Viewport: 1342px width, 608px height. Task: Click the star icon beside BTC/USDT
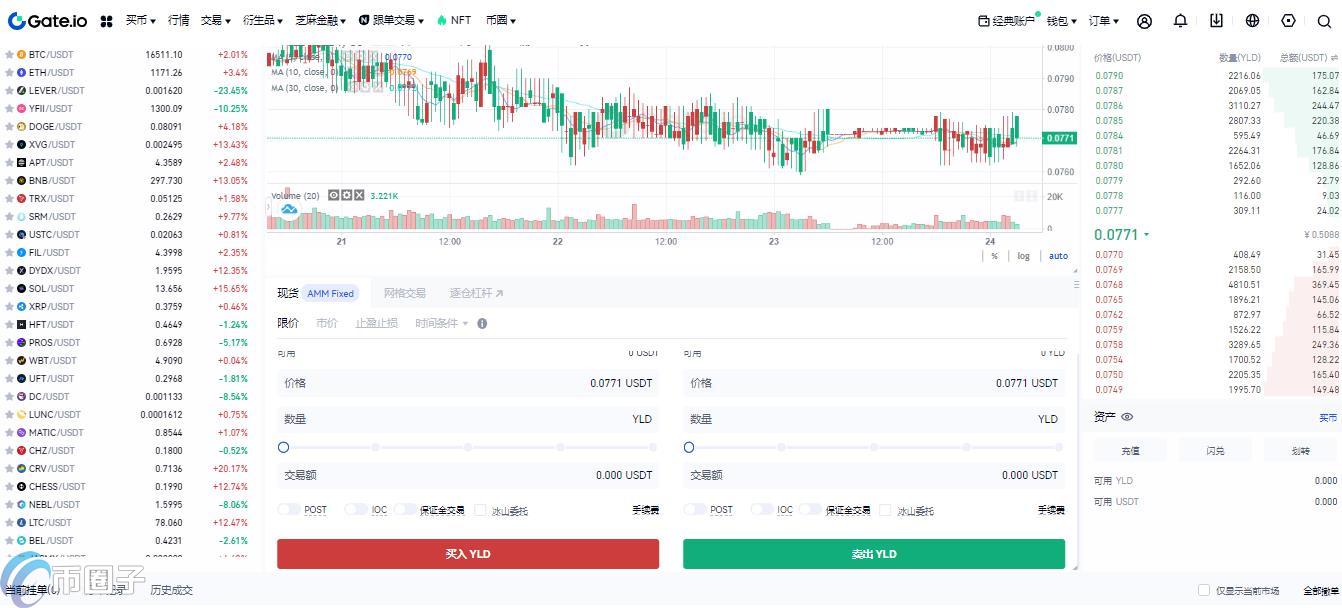(x=10, y=55)
